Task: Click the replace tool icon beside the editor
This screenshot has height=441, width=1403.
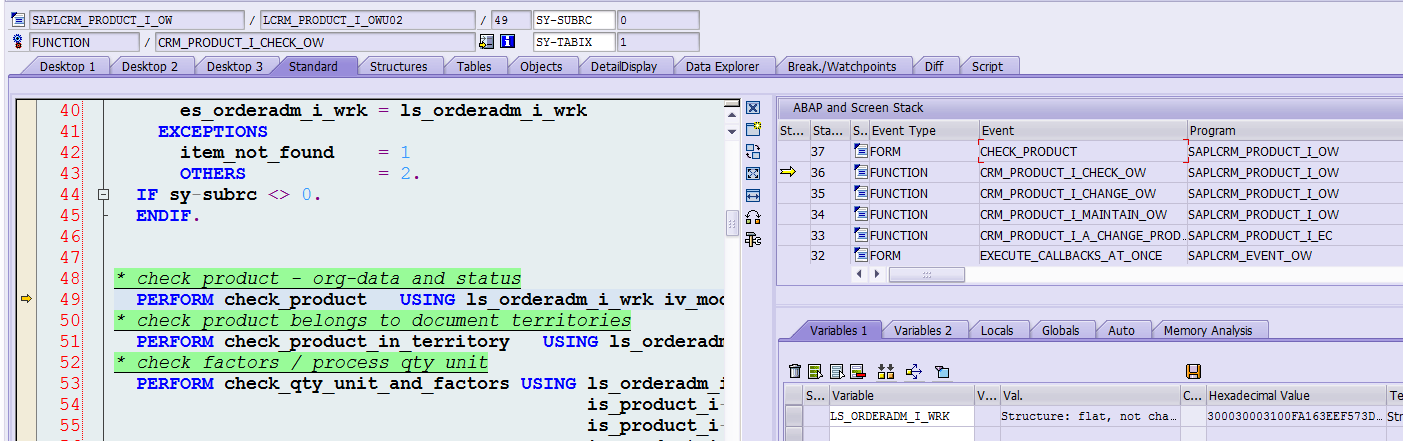Action: 753,152
